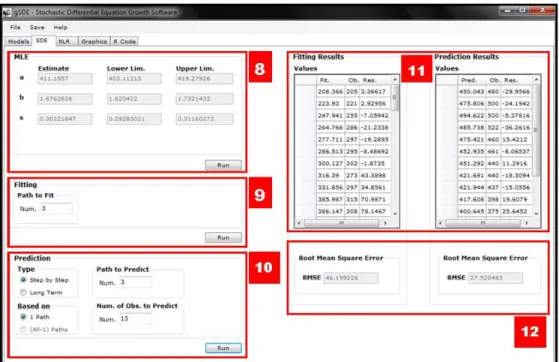The width and height of the screenshot is (559, 362).
Task: Click the Fitting Results vertical scrollbar thumb
Action: [394, 97]
